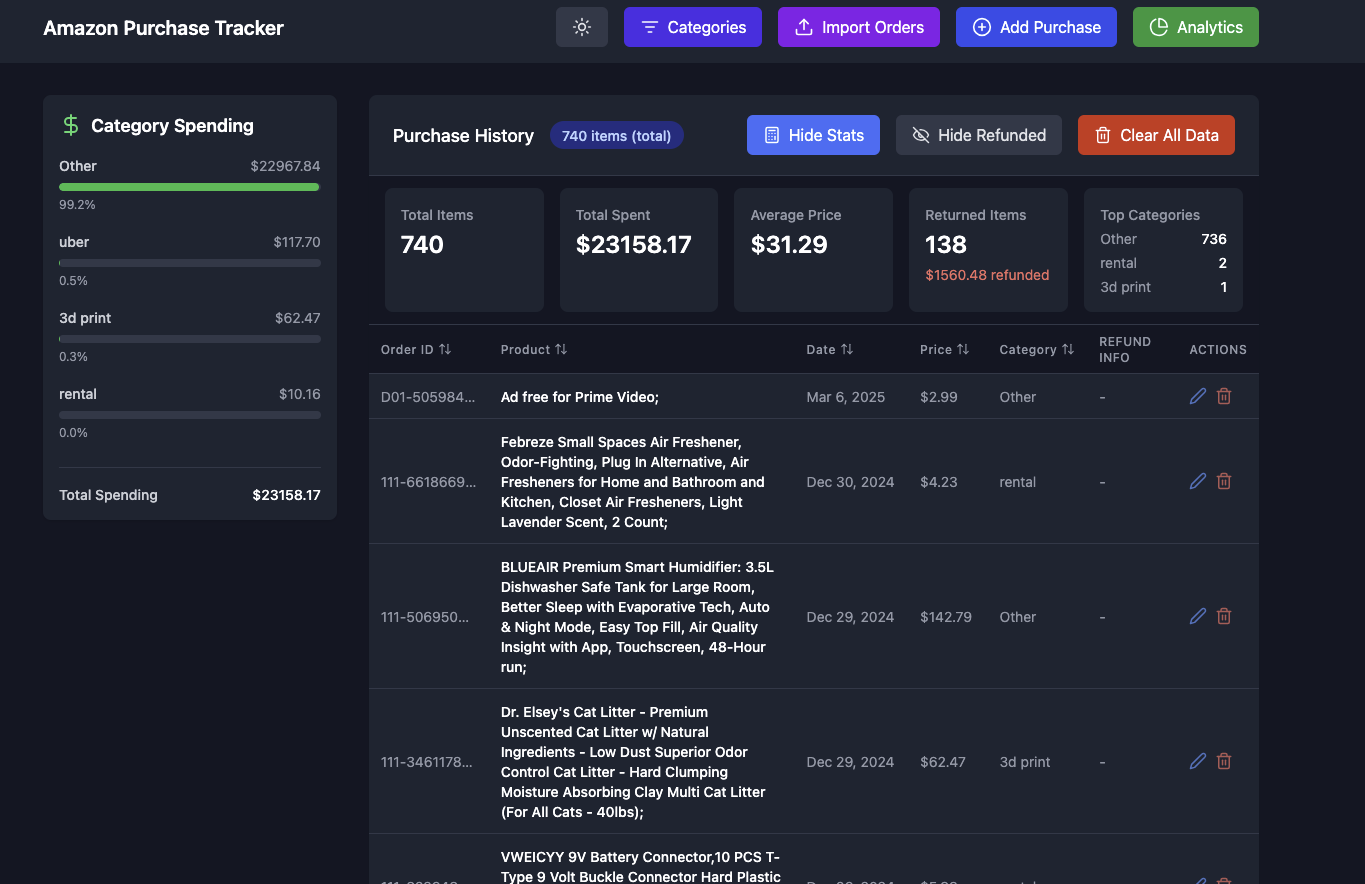Click the Dec 30, 2024 date cell

click(x=850, y=482)
